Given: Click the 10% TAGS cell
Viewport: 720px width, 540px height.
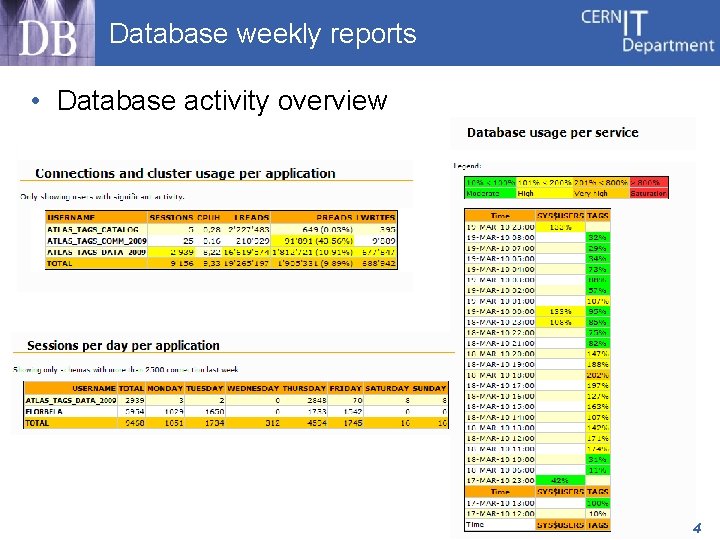Looking at the screenshot, I should pos(598,514).
